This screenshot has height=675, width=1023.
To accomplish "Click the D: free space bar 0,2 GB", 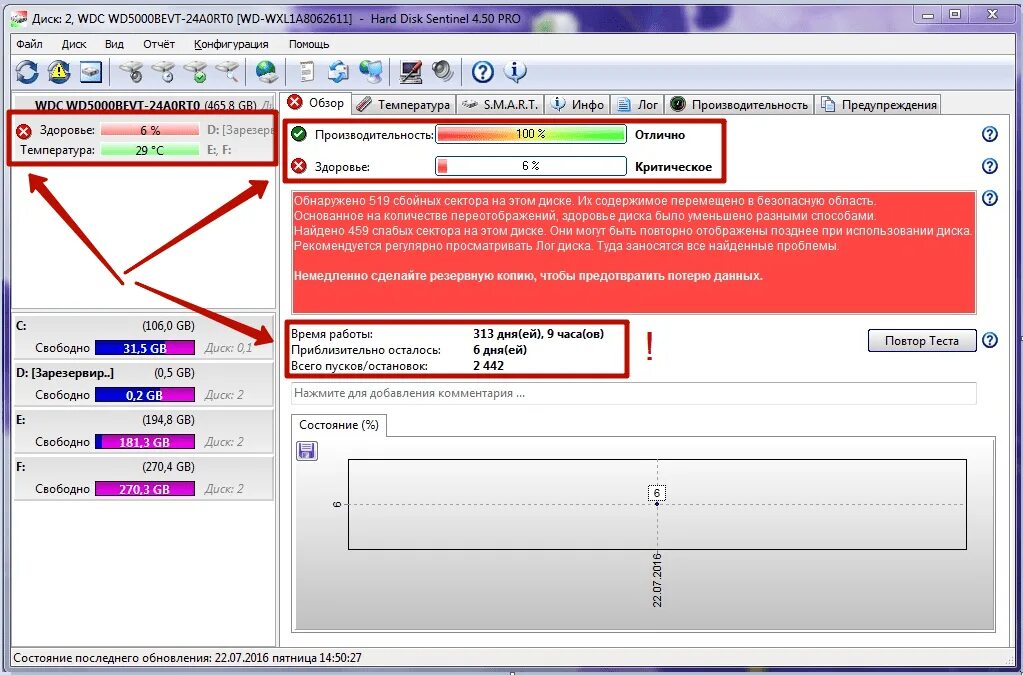I will pyautogui.click(x=145, y=395).
